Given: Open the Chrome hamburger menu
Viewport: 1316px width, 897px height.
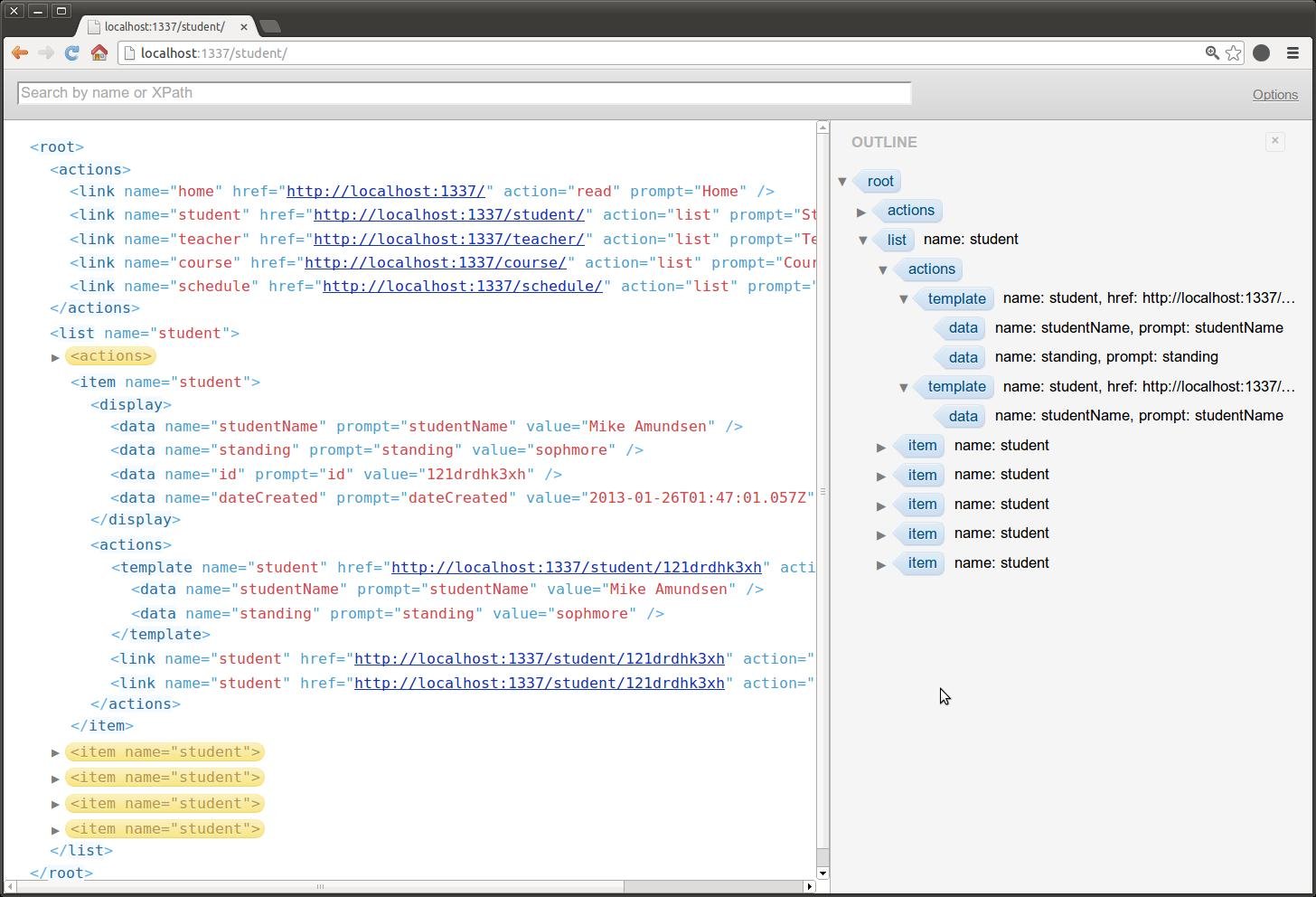Looking at the screenshot, I should [1292, 53].
